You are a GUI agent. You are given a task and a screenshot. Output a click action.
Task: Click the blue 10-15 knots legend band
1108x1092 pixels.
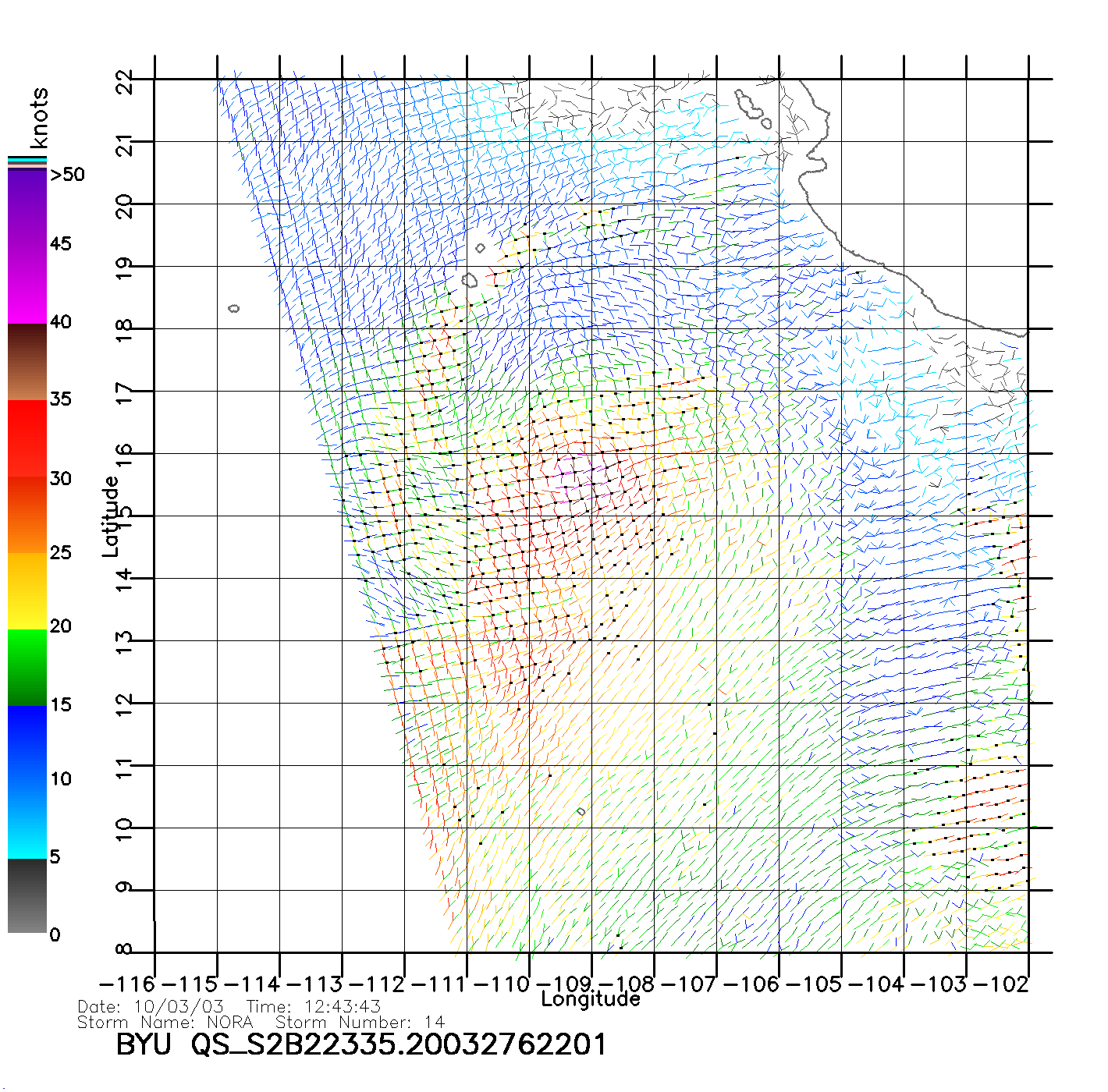click(x=27, y=741)
